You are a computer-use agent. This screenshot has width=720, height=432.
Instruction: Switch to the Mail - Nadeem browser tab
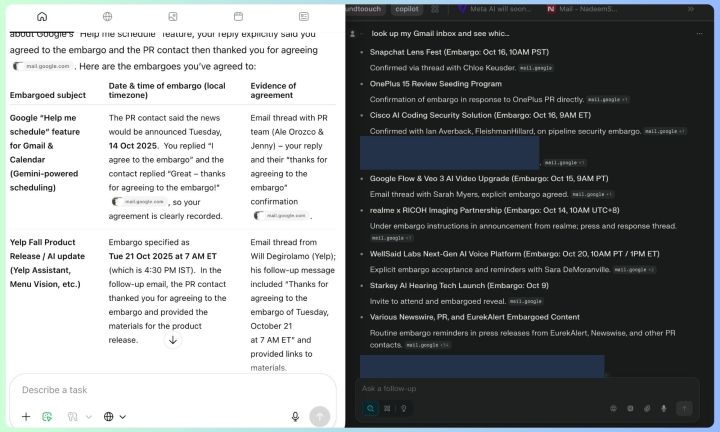click(585, 8)
